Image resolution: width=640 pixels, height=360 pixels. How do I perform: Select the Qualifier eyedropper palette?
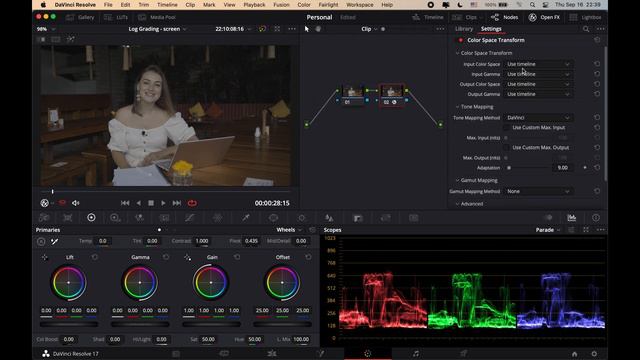coord(245,218)
